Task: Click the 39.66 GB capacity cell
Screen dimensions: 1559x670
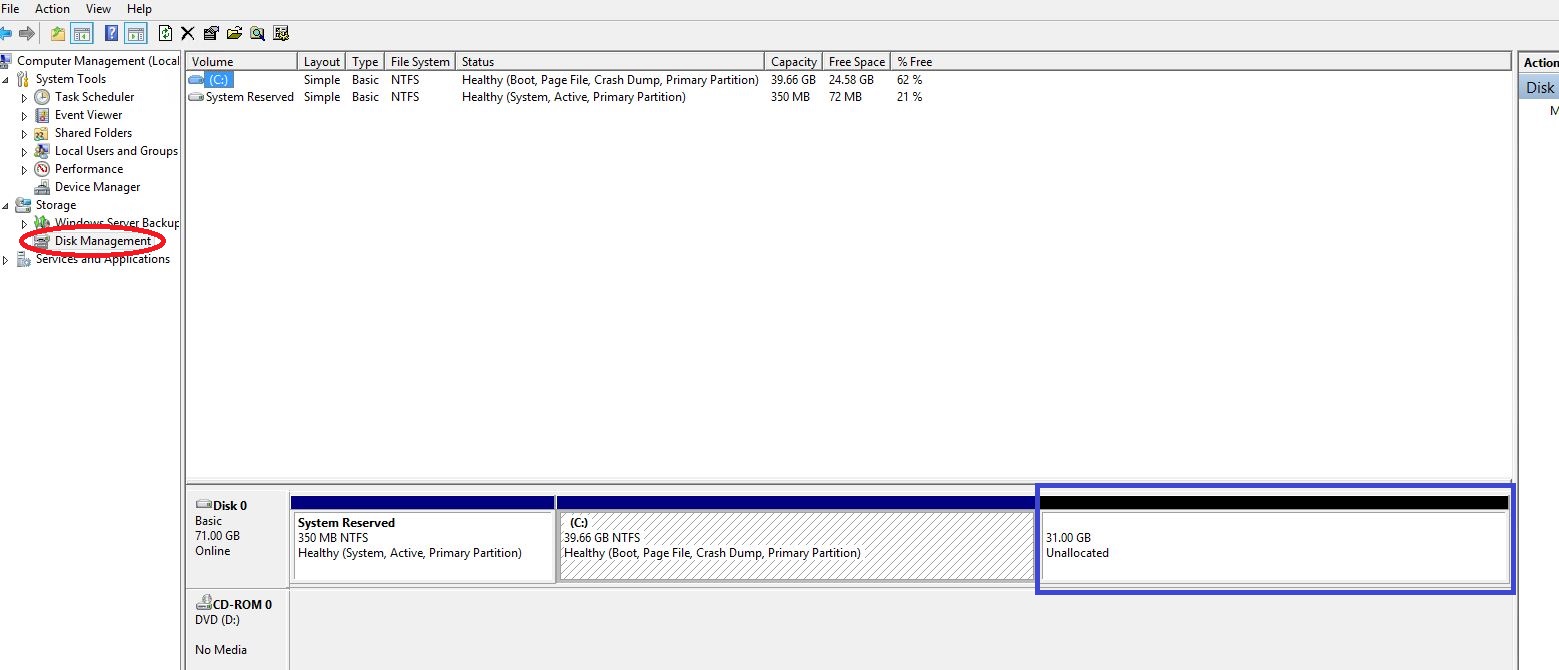Action: (x=793, y=79)
